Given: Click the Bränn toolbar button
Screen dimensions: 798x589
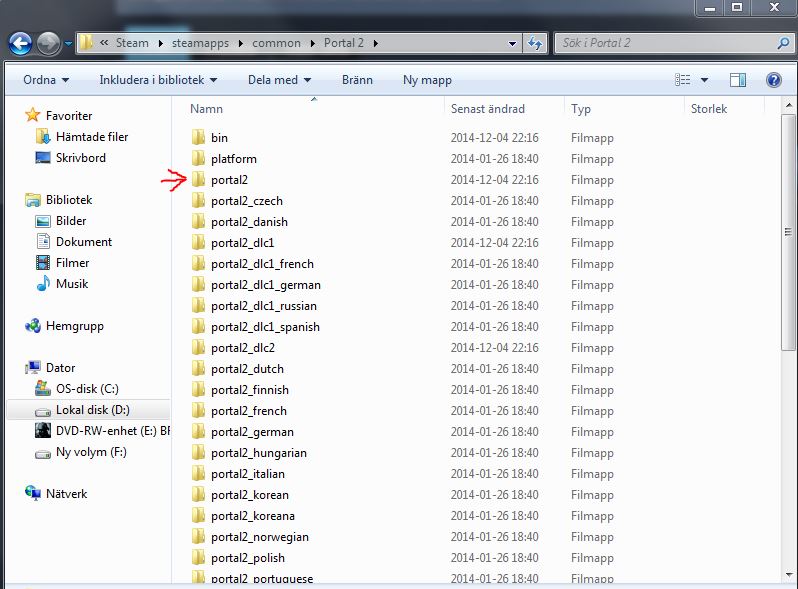Looking at the screenshot, I should coord(357,80).
